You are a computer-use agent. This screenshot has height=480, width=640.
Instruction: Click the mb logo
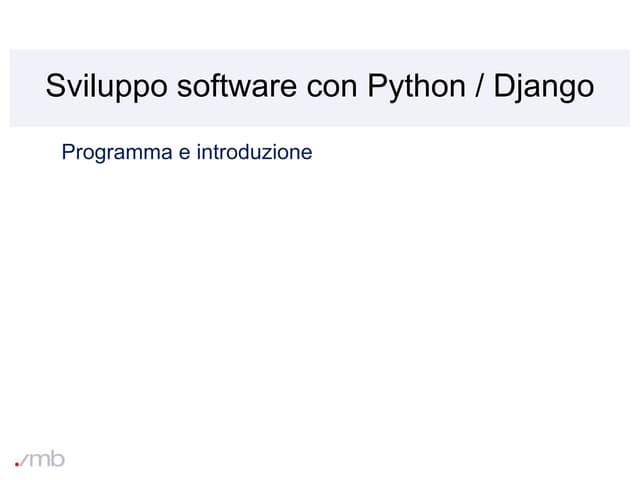[x=40, y=459]
